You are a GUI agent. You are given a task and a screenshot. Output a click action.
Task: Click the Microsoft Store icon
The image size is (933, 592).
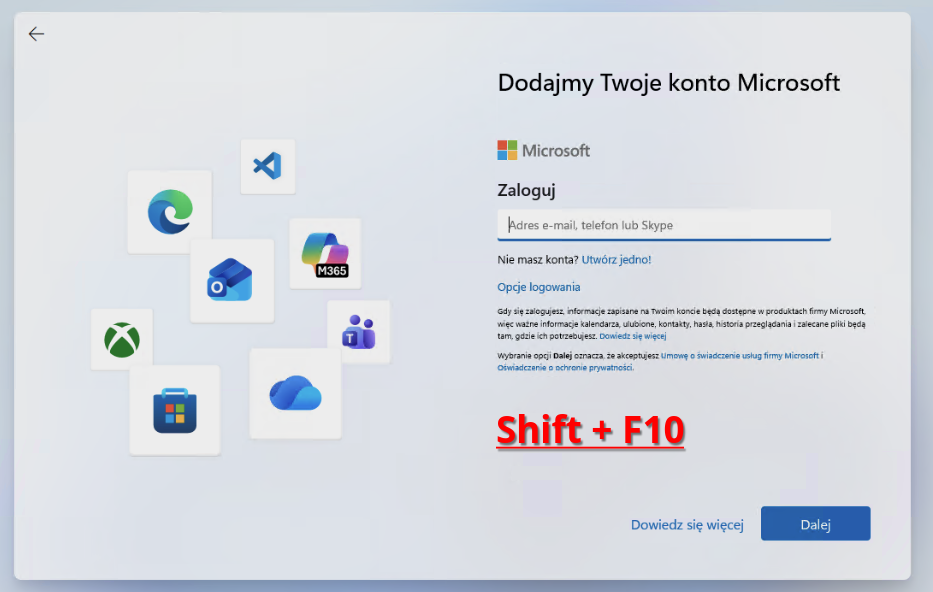[x=175, y=410]
